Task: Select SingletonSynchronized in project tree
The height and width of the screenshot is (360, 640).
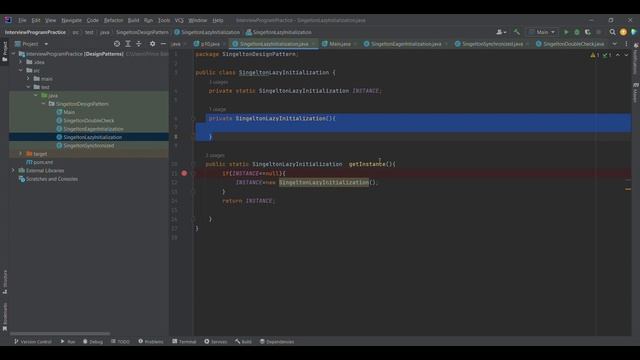Action: tap(89, 145)
